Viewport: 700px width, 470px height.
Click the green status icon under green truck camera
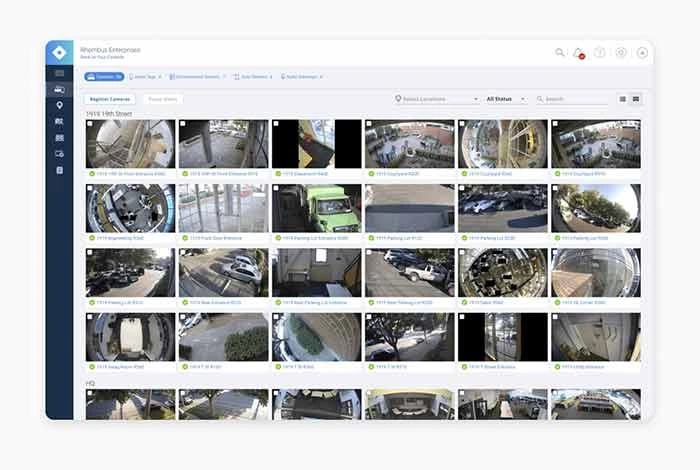(x=278, y=238)
